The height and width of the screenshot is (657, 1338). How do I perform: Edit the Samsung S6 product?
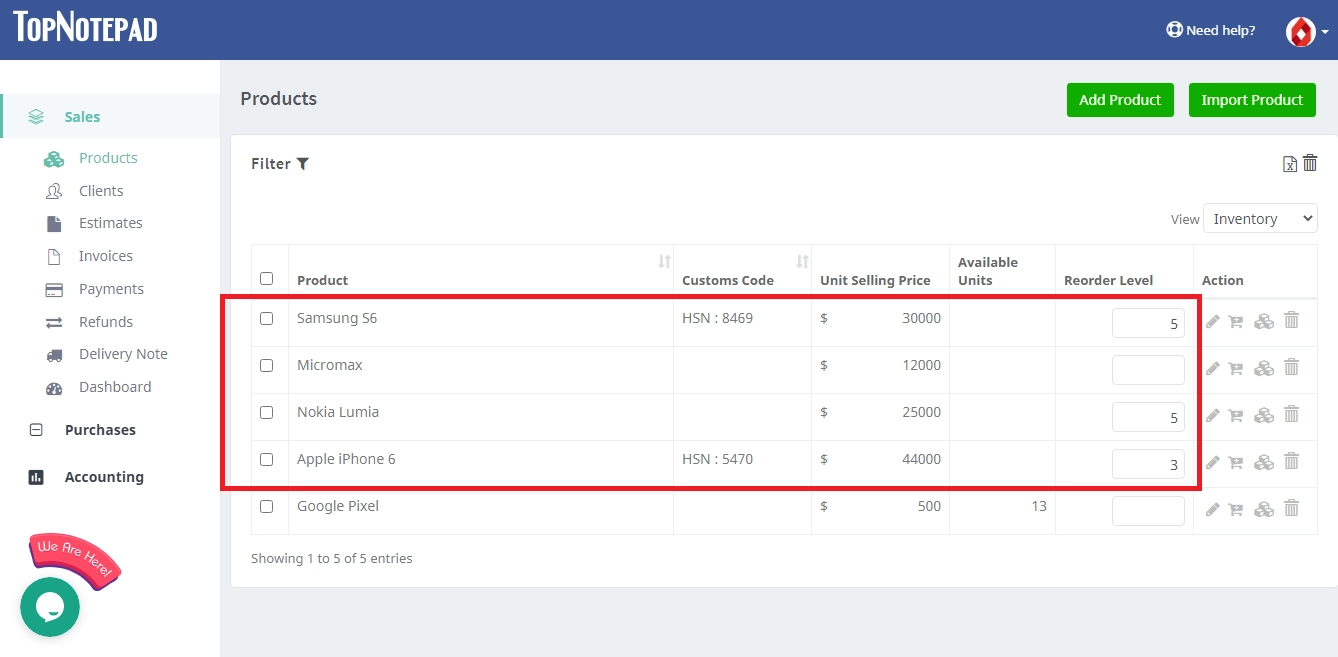pyautogui.click(x=1212, y=320)
